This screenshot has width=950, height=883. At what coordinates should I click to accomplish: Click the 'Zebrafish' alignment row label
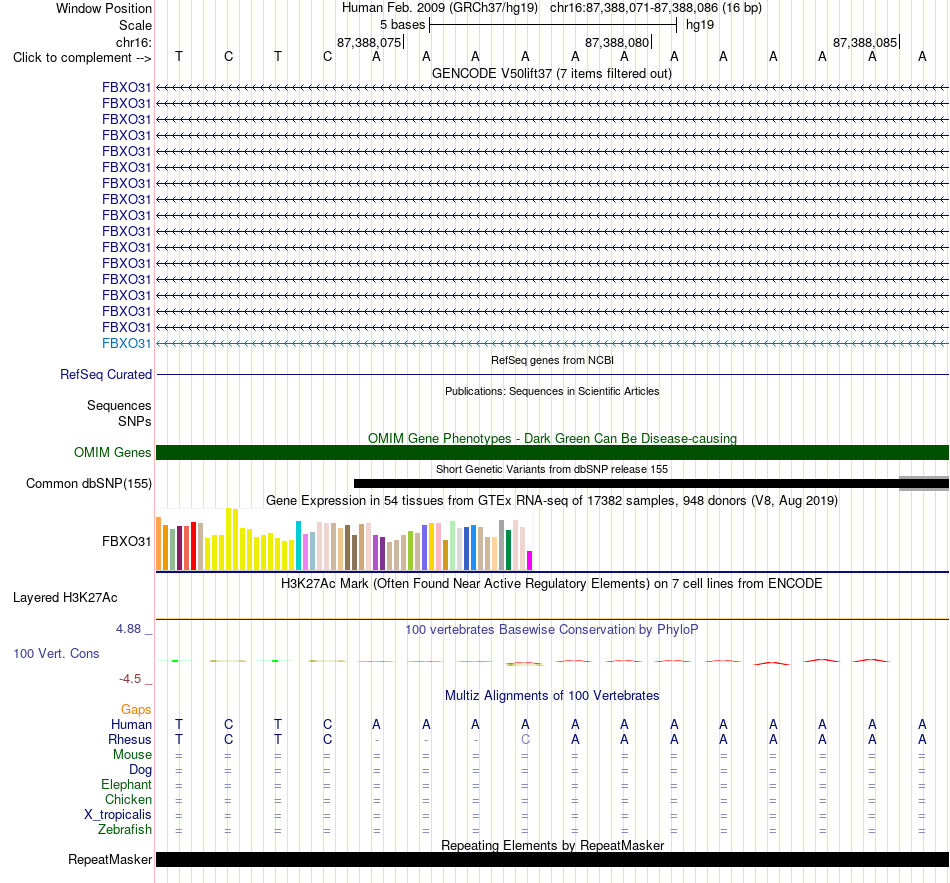(125, 830)
